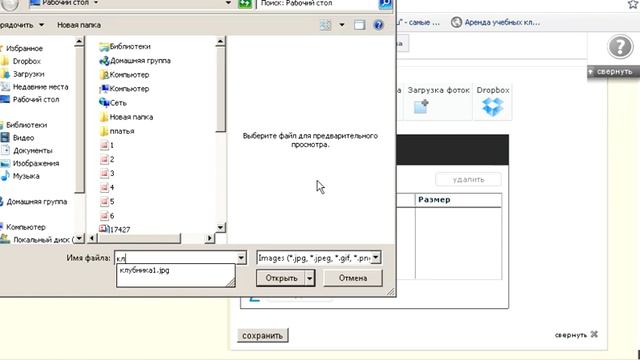
Task: Click the Рабочий стол search field
Action: (x=317, y=3)
